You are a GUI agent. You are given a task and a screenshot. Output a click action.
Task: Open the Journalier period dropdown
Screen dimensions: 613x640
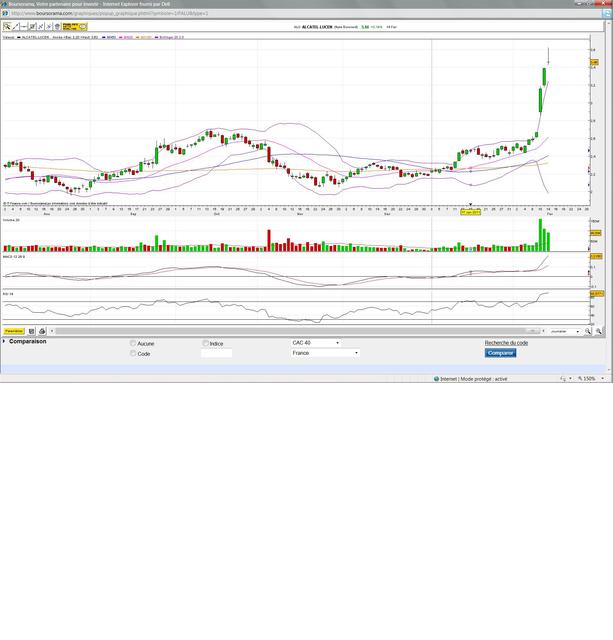coord(565,331)
